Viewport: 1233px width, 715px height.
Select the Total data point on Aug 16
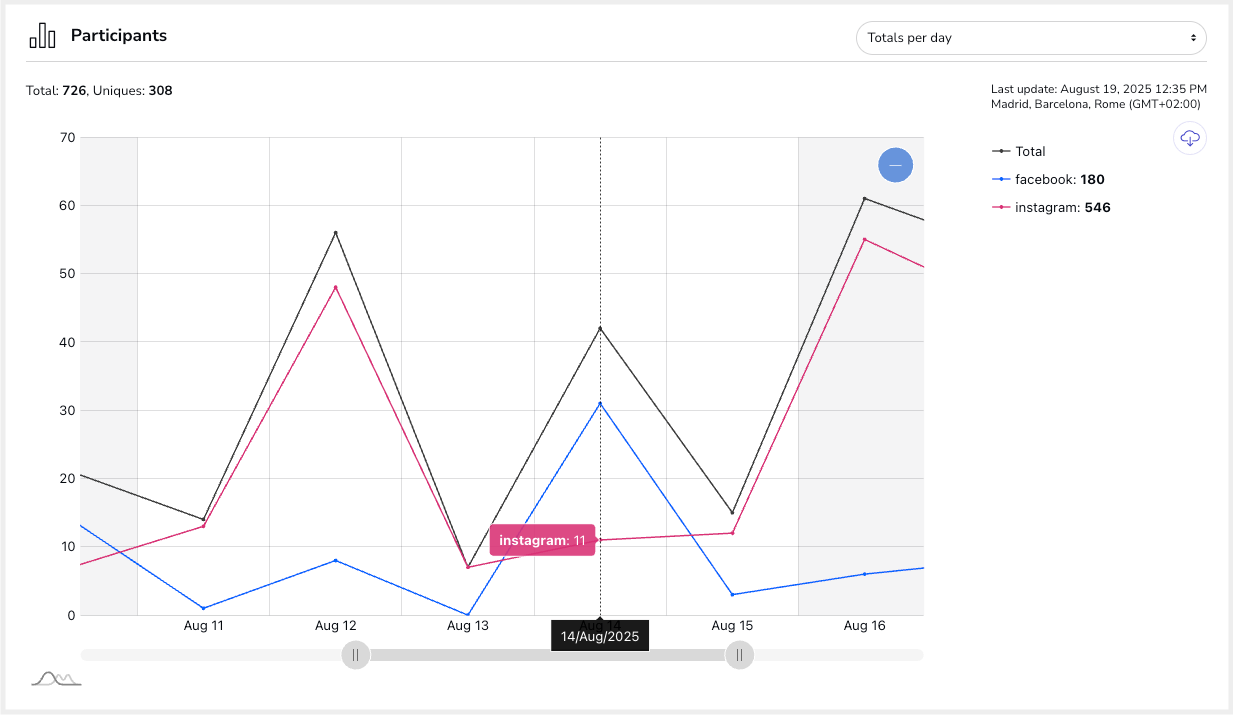click(864, 198)
